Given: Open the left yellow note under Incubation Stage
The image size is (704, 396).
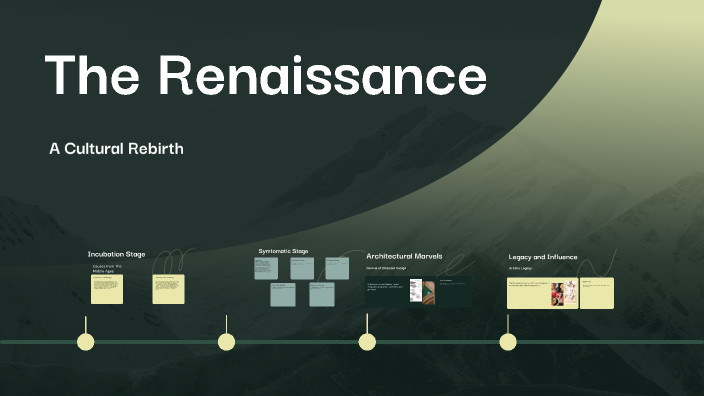Looking at the screenshot, I should (x=107, y=289).
